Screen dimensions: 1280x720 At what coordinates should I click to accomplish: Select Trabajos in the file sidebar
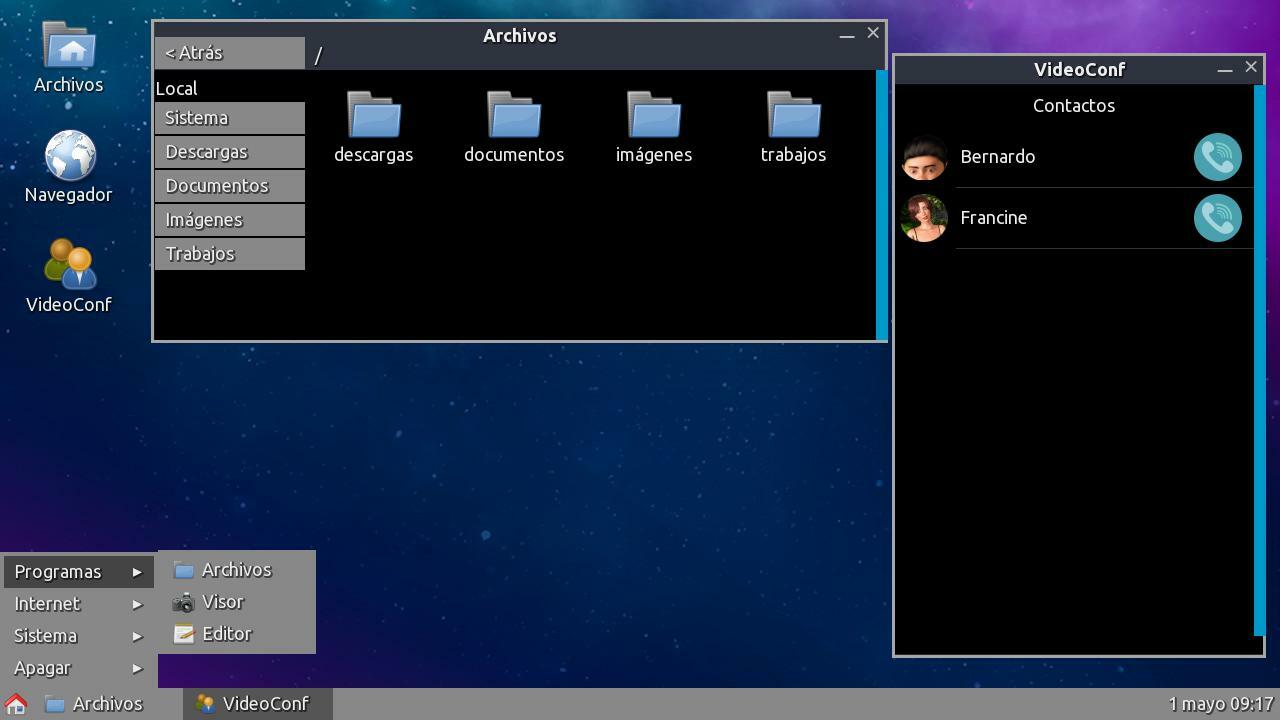coord(229,254)
